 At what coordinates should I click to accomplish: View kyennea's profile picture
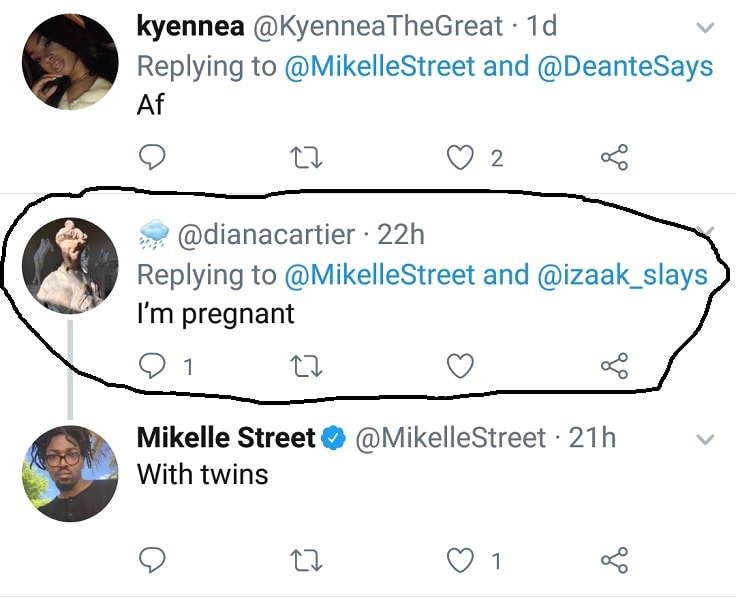(x=70, y=60)
